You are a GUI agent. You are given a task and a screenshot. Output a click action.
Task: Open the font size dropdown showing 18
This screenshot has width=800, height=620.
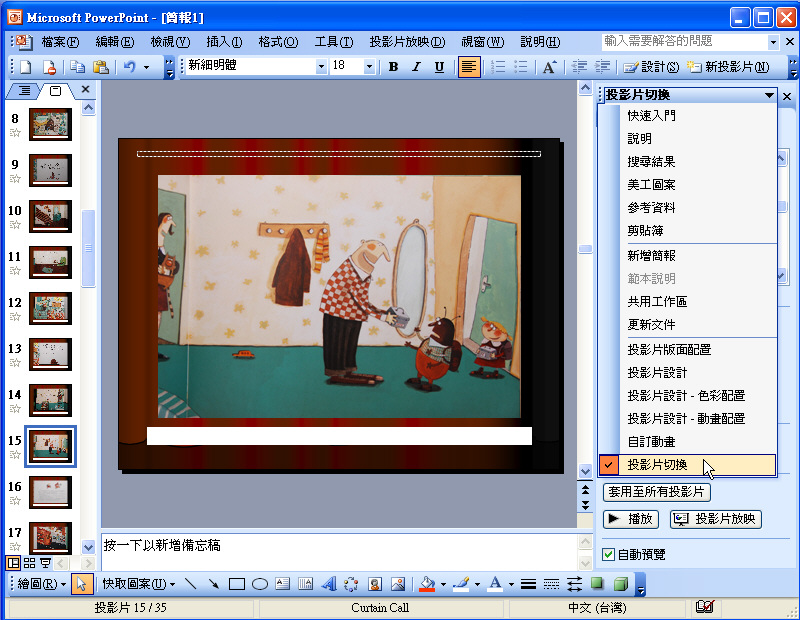[369, 66]
